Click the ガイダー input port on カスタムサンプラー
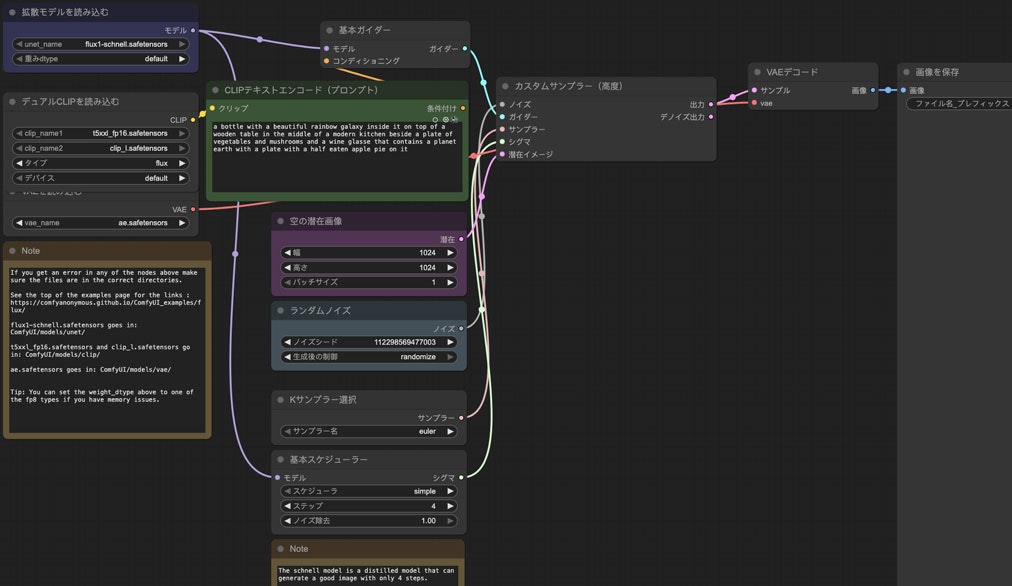This screenshot has width=1012, height=586. 503,117
